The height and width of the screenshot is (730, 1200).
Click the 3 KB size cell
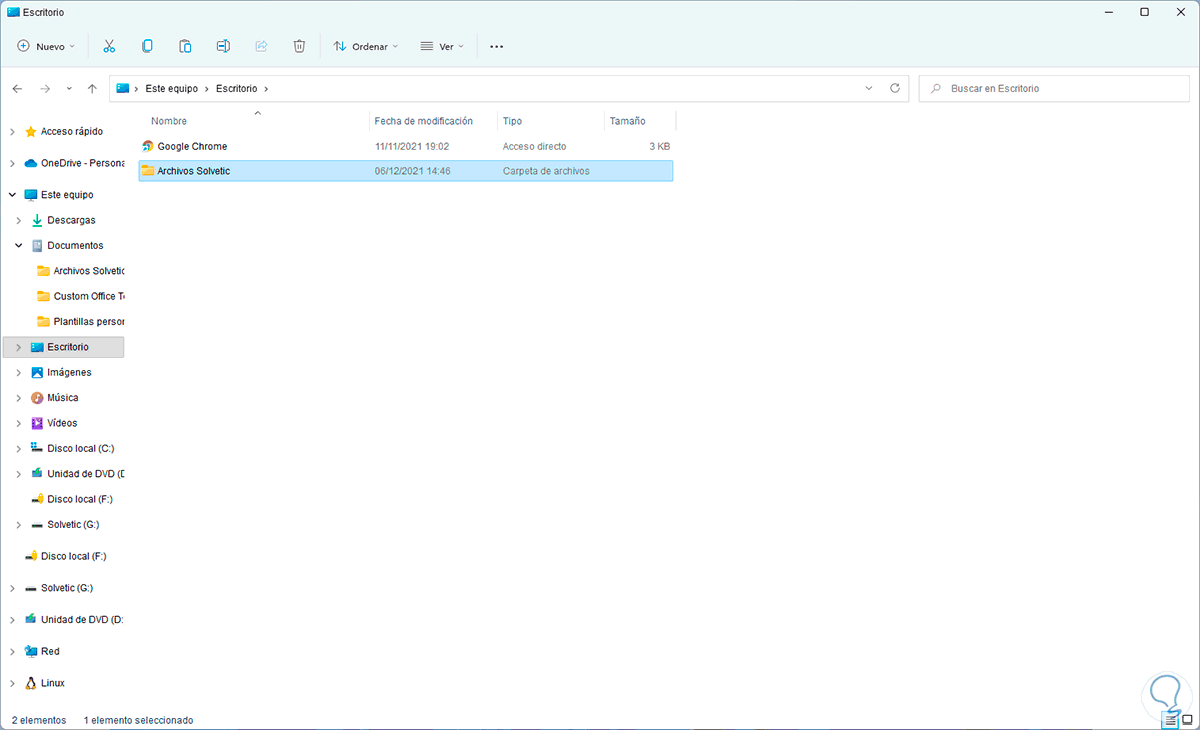point(659,146)
